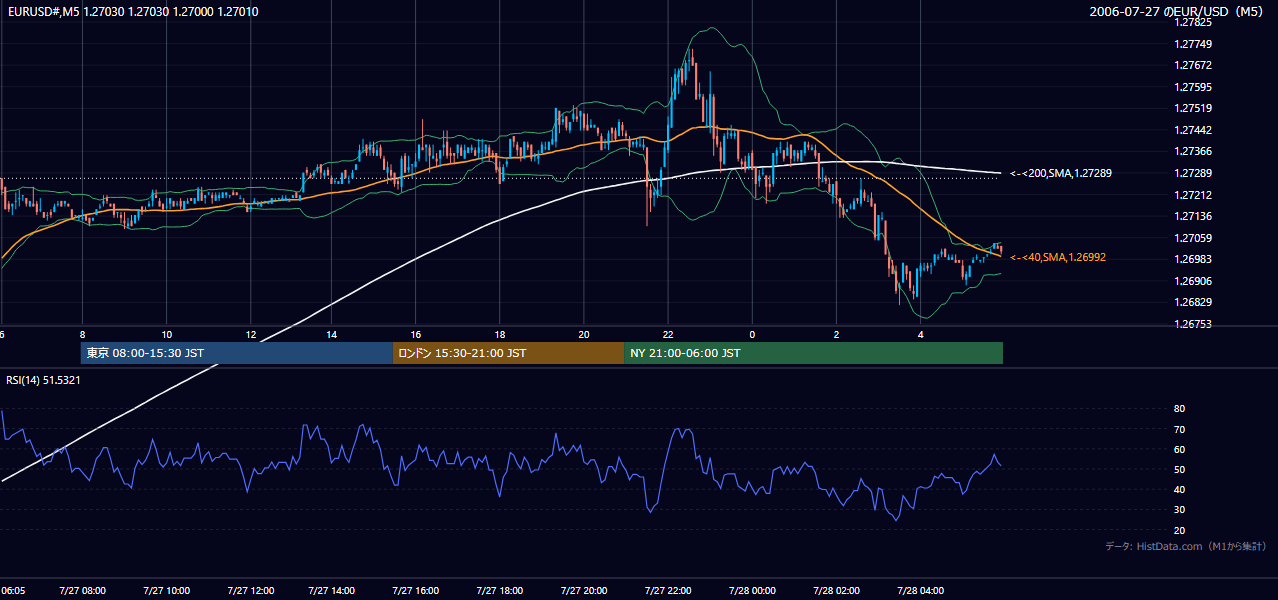The height and width of the screenshot is (600, 1278).
Task: Click the 7/27 16:00 date axis label
Action: [416, 591]
